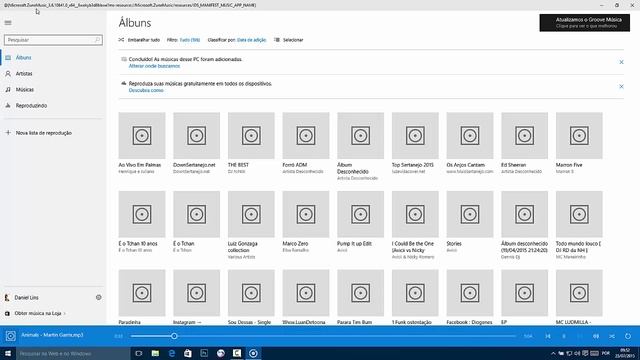The image size is (640, 360).
Task: Skip to previous track
Action: [548, 336]
